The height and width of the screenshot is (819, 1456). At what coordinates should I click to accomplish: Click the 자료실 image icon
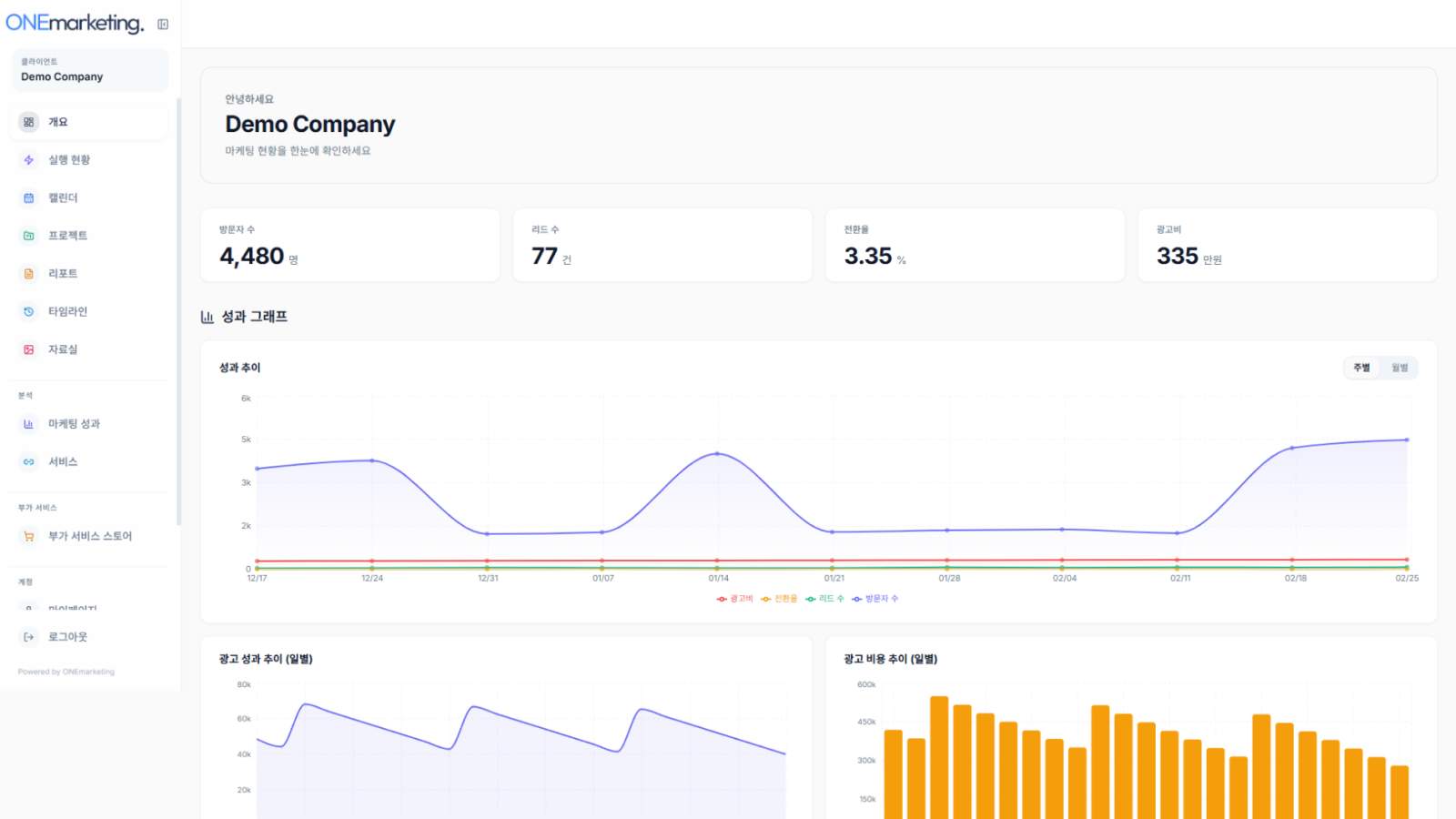(29, 349)
